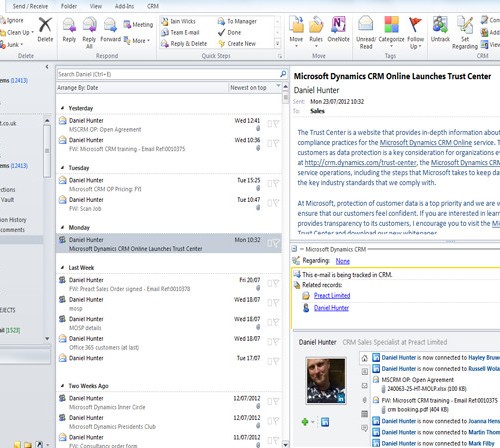Viewport: 500px width, 448px height.
Task: Flag the Office 365 customers email
Action: pos(276,342)
